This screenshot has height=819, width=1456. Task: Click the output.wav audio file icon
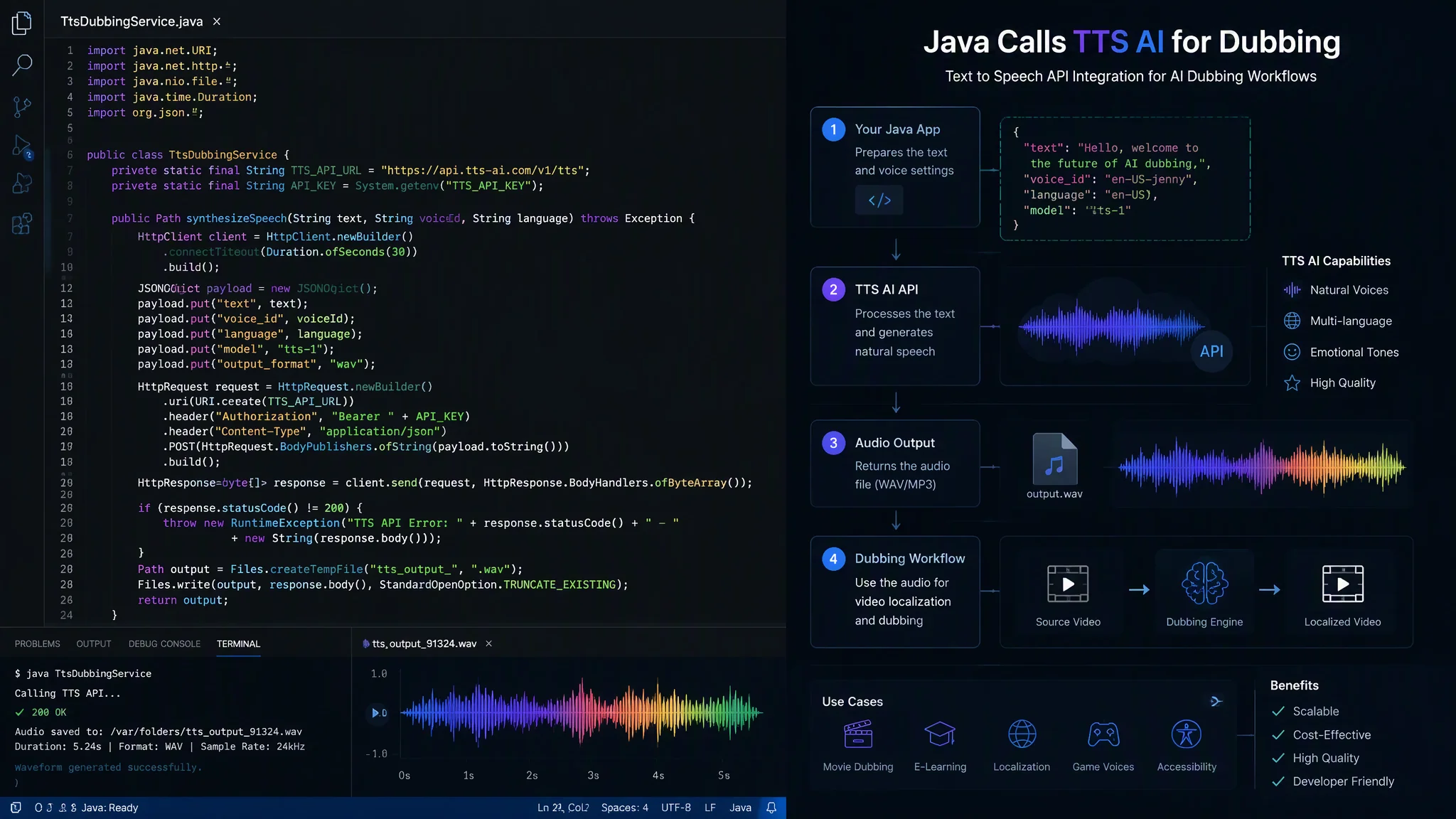[x=1054, y=459]
